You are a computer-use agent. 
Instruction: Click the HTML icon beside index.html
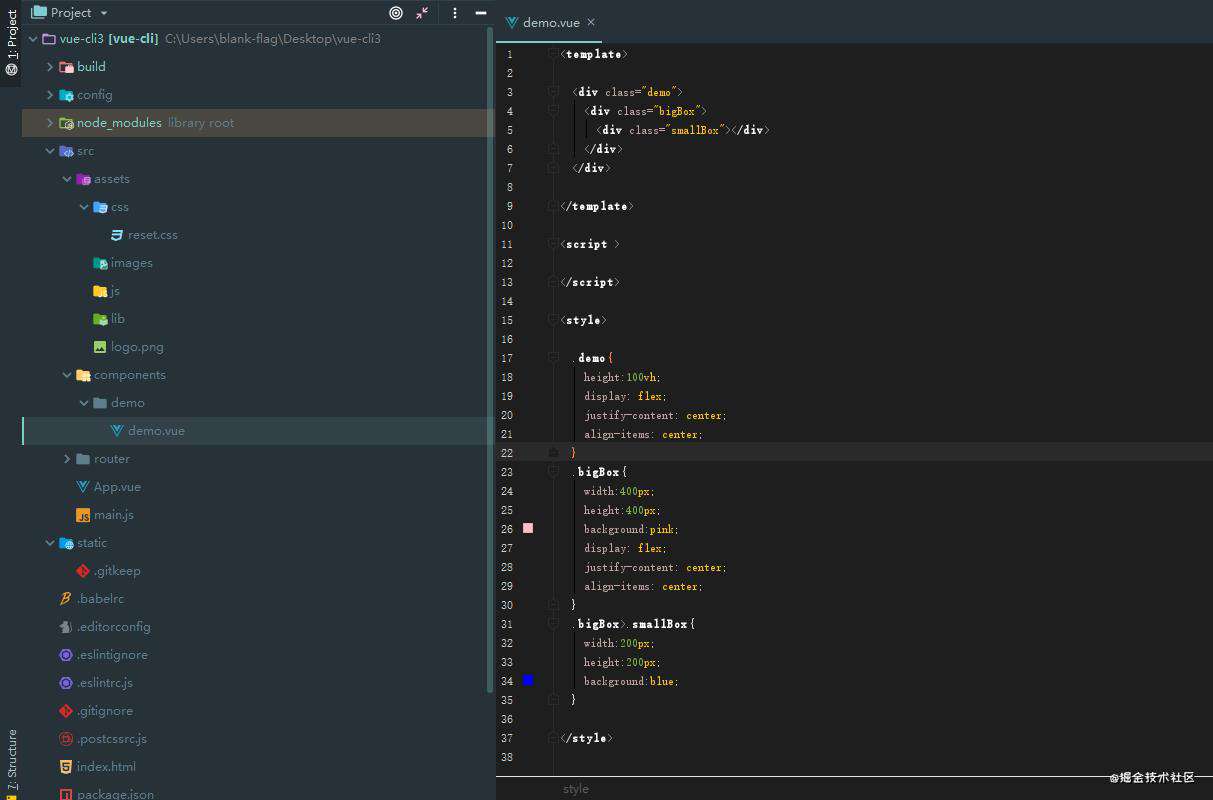(x=66, y=767)
